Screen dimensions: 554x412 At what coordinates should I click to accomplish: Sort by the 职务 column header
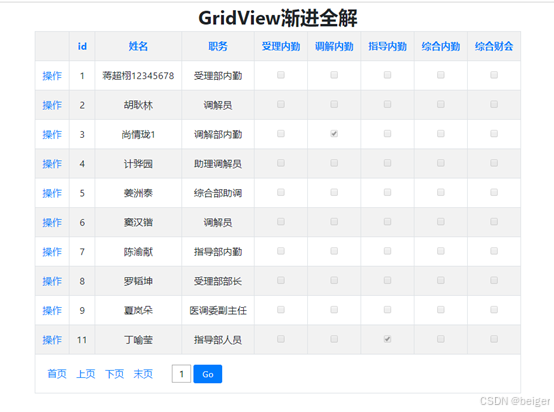pos(218,46)
